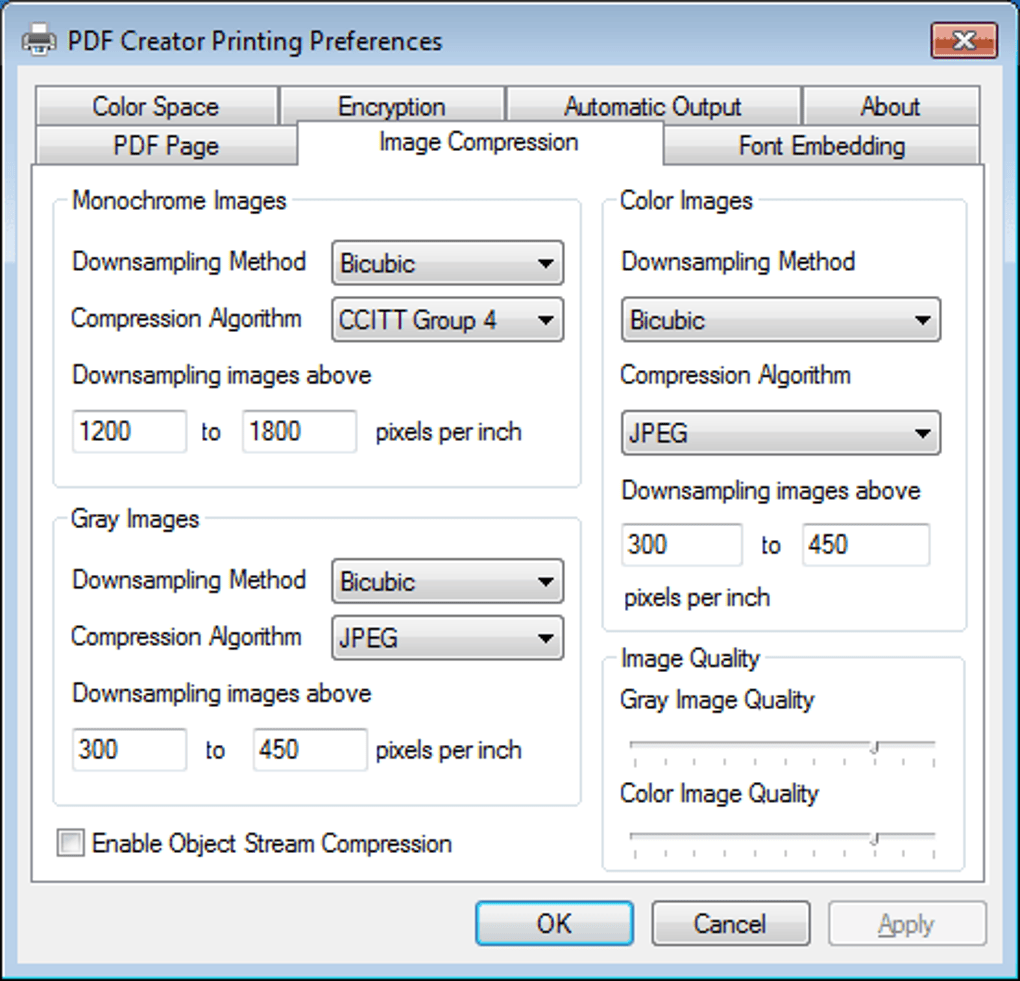The width and height of the screenshot is (1020, 981).
Task: Expand Color Images Bicubic downsampling dropdown
Action: [780, 321]
